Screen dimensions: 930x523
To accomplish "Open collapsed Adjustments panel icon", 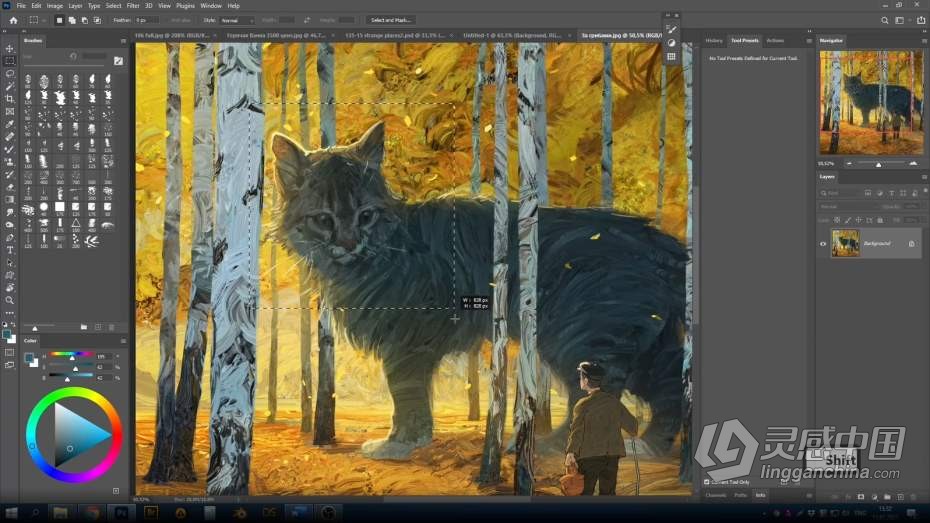I will pos(671,43).
